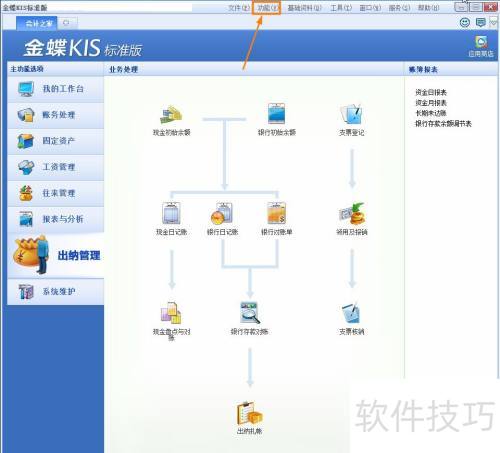Screen dimensions: 500x453
Task: Open the 出纳扎账 clipboard icon
Action: pos(249,413)
